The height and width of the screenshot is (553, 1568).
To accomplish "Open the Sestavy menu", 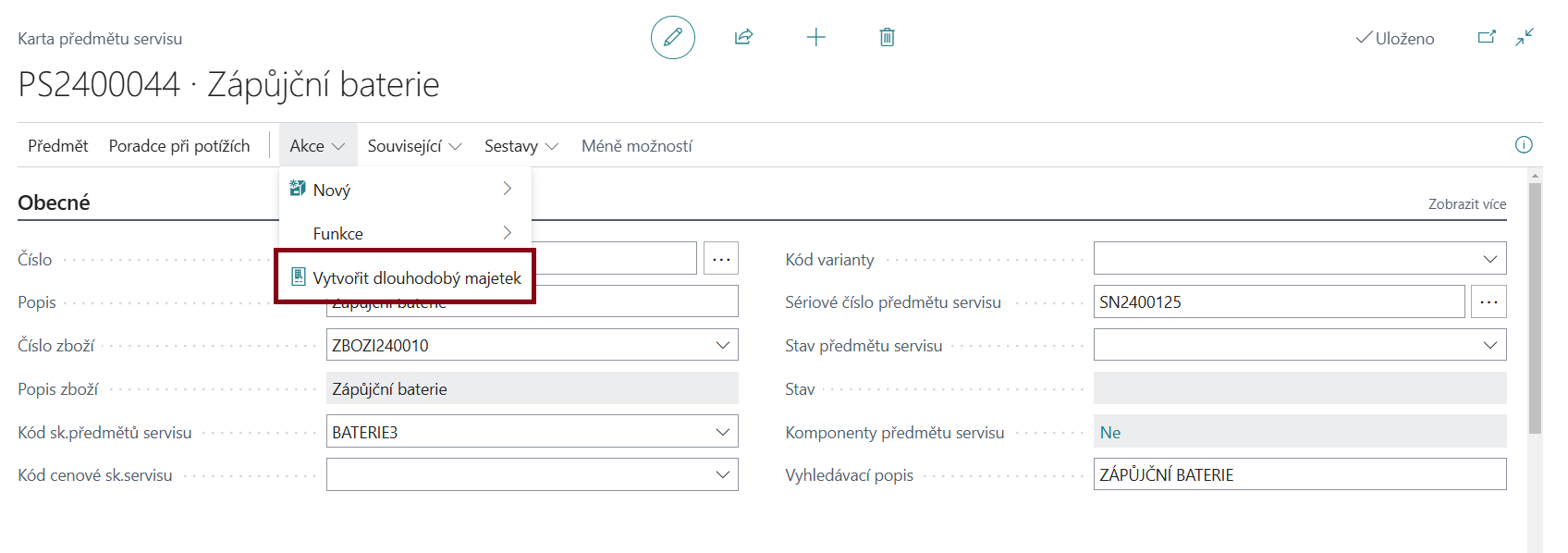I will tap(521, 145).
